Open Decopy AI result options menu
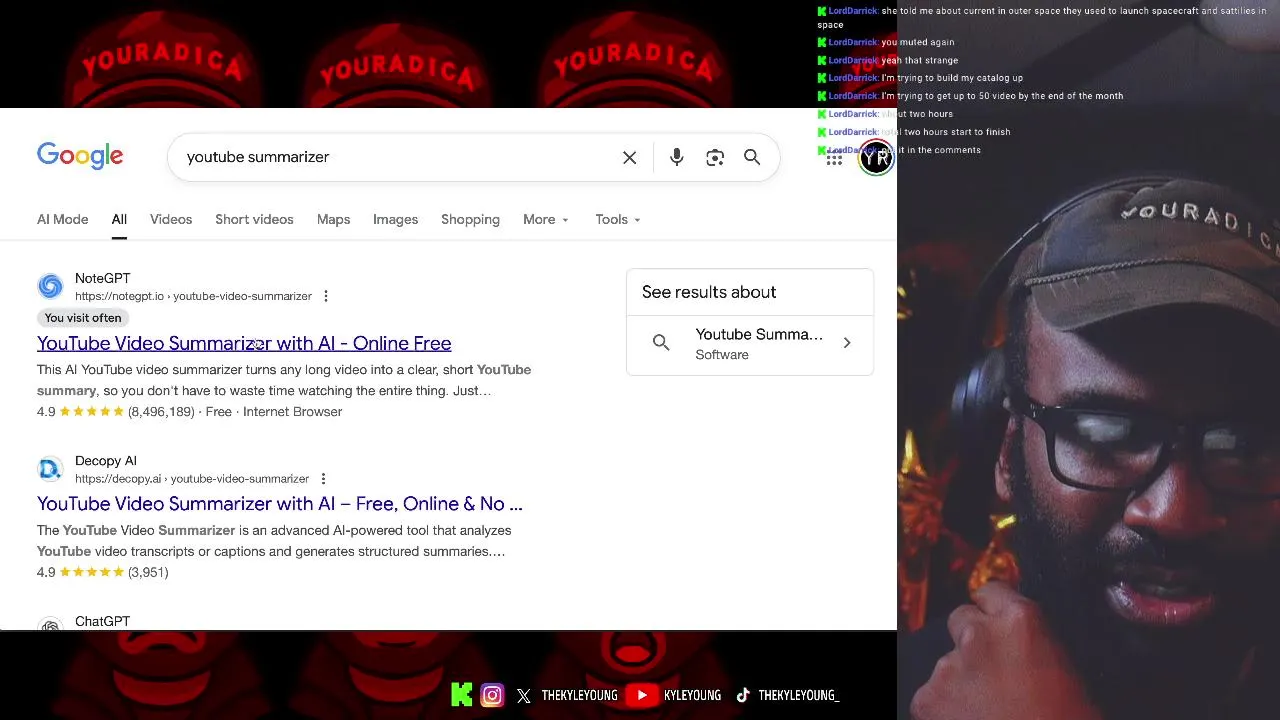This screenshot has height=720, width=1280. [x=323, y=479]
